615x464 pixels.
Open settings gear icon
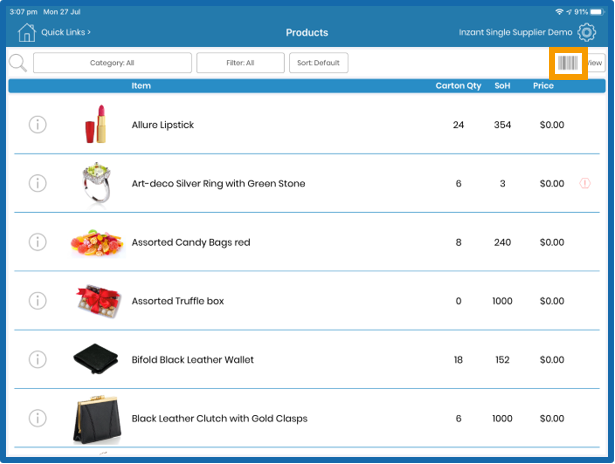pos(586,32)
